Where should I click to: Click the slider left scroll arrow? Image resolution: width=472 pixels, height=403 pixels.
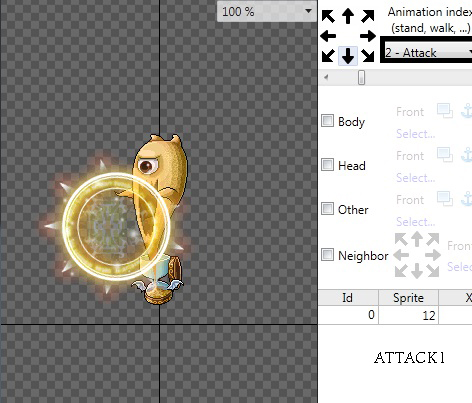click(x=326, y=78)
